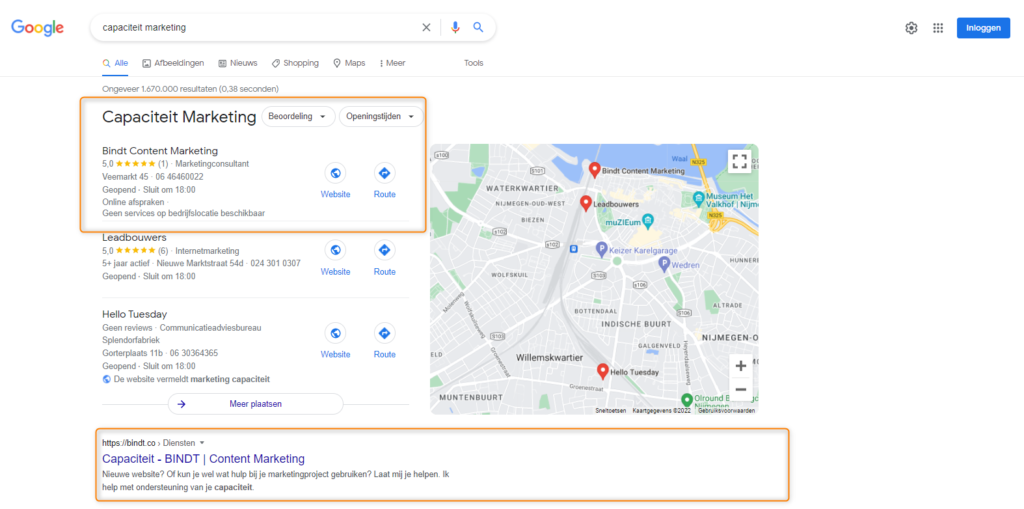Zoom out on the map with minus
The width and height of the screenshot is (1024, 509).
tap(741, 389)
